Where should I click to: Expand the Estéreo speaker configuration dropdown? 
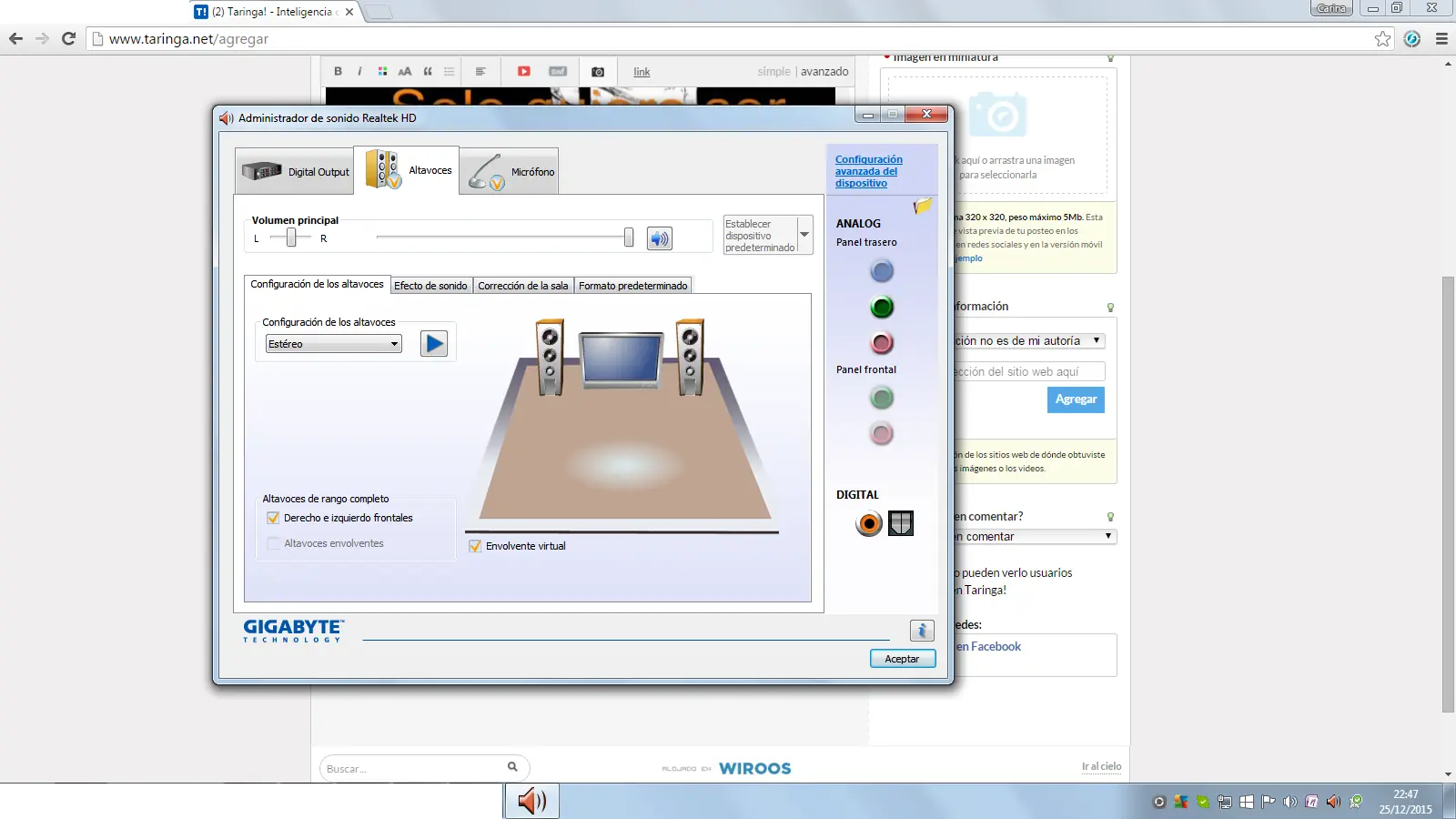(334, 344)
